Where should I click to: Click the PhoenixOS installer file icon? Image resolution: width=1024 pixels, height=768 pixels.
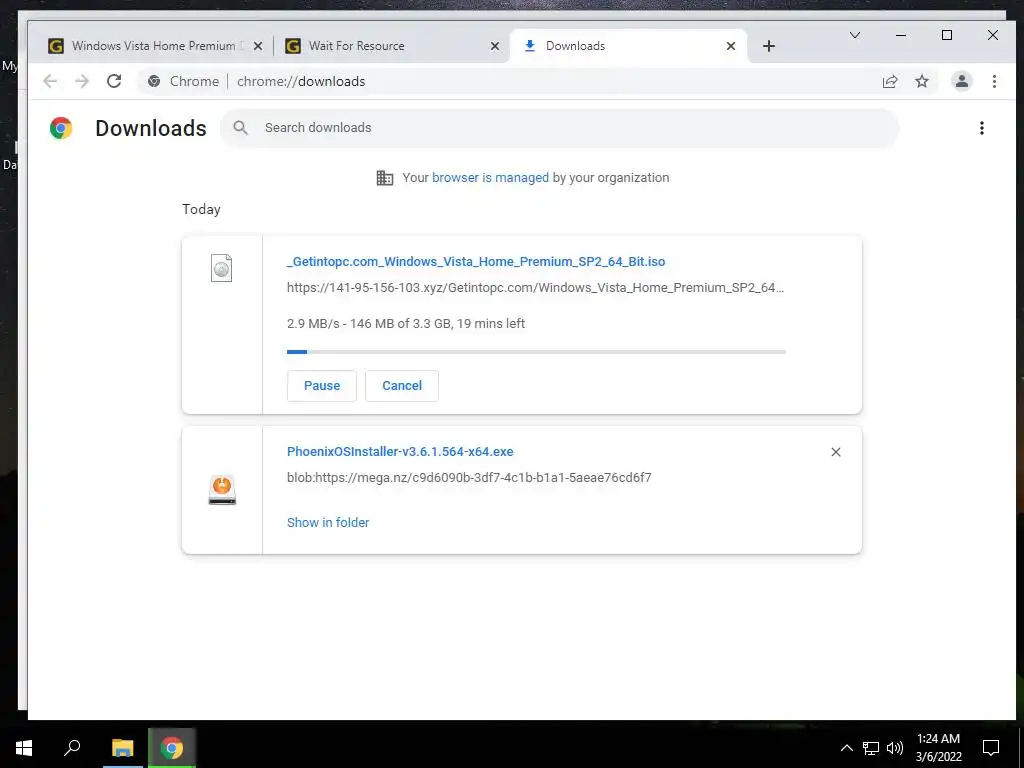click(222, 490)
